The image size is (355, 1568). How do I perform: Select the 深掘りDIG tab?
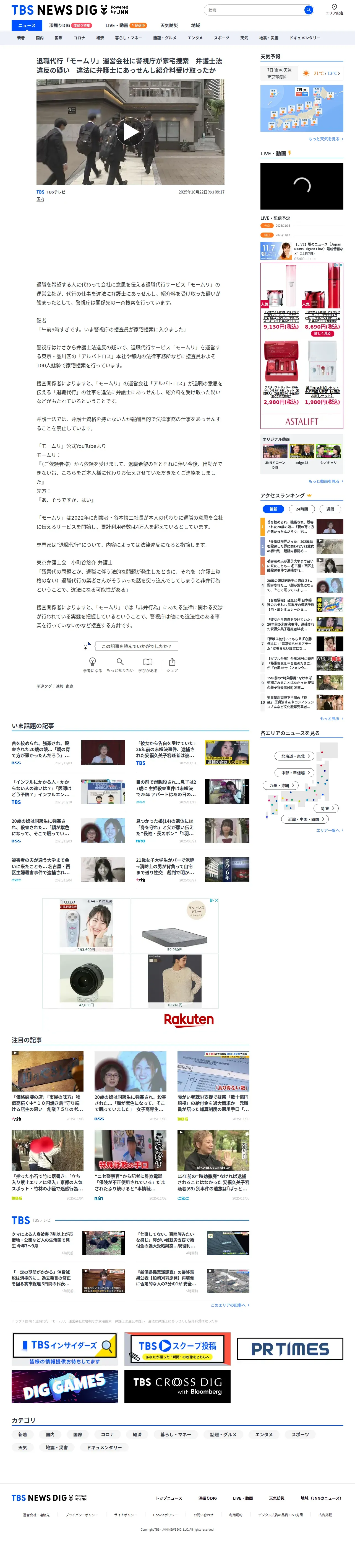click(70, 25)
